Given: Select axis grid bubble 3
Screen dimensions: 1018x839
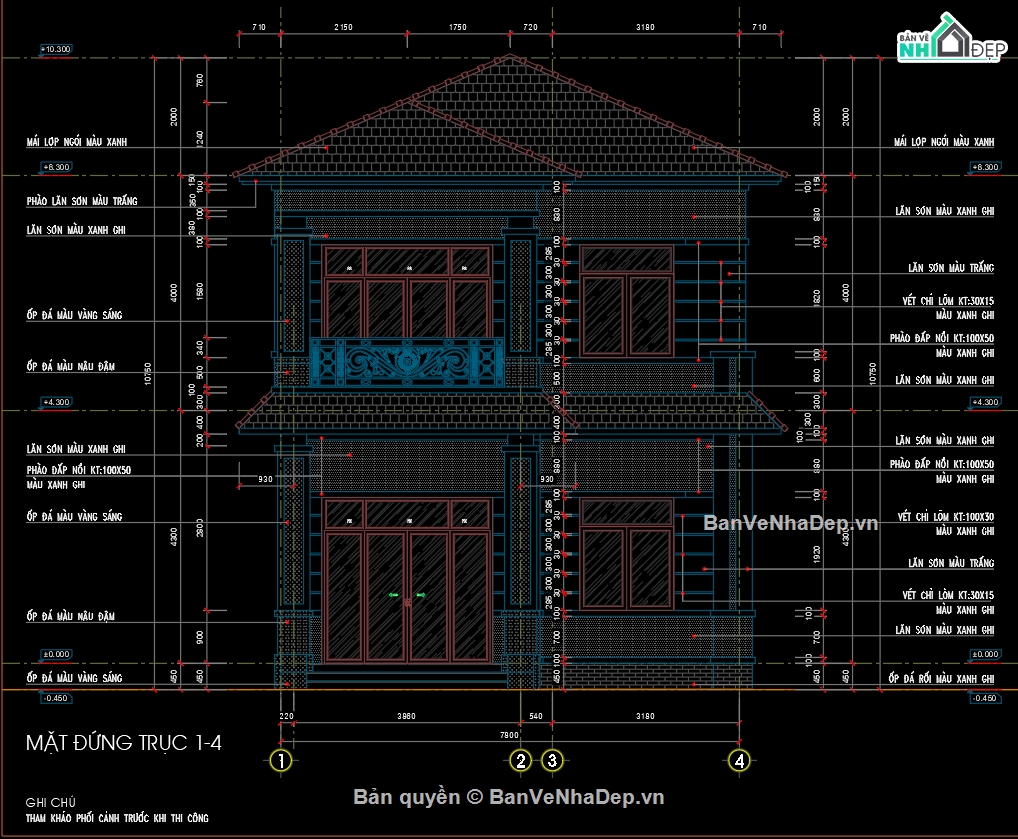Looking at the screenshot, I should [551, 760].
